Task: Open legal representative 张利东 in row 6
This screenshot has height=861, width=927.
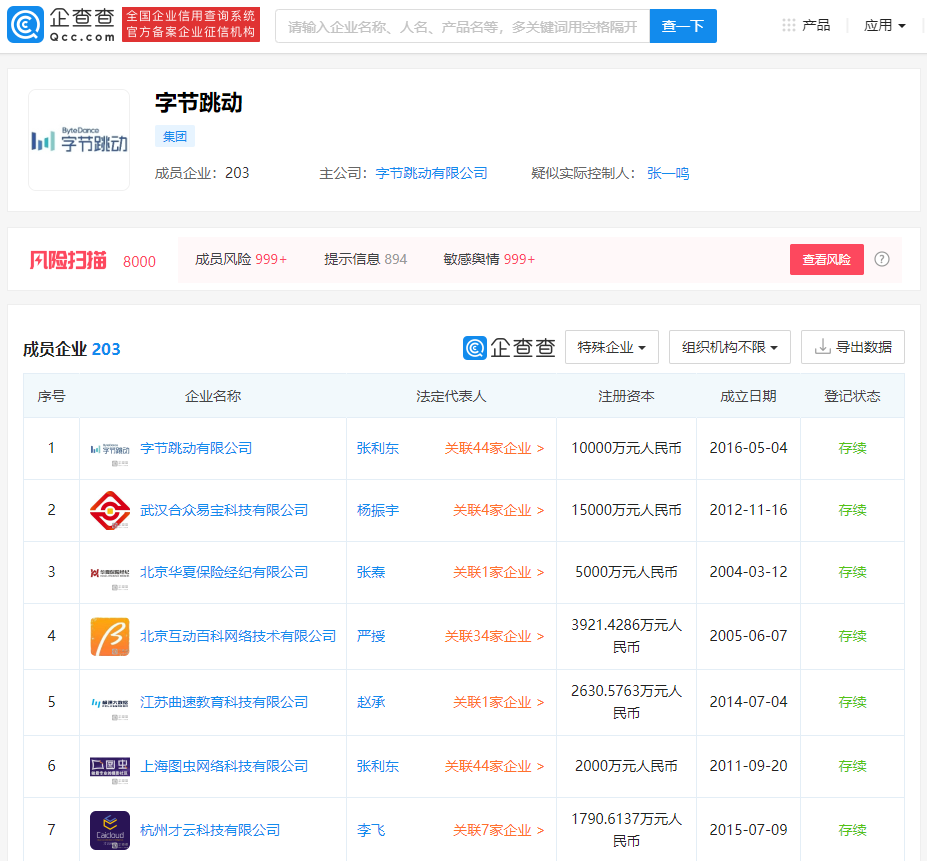Action: click(378, 766)
